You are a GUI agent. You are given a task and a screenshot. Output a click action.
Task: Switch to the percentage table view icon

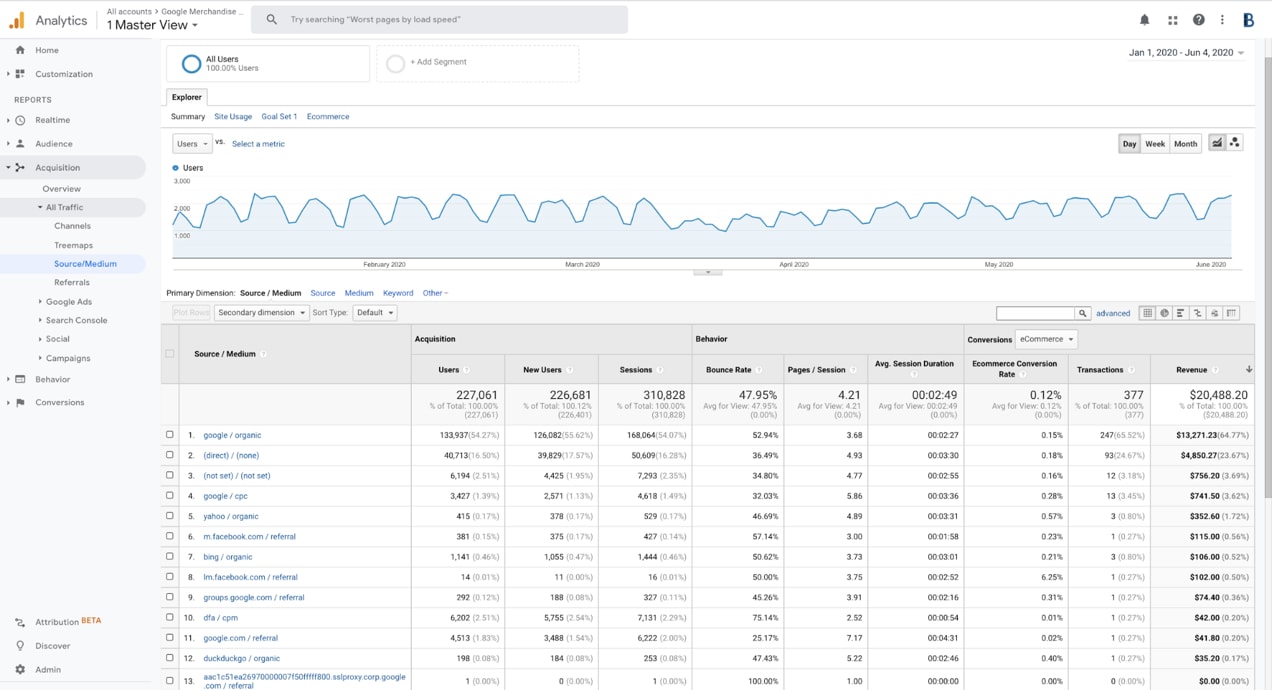pyautogui.click(x=1181, y=313)
